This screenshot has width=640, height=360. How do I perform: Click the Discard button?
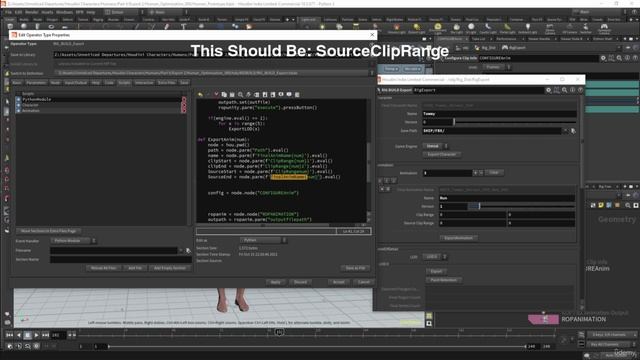[x=300, y=282]
